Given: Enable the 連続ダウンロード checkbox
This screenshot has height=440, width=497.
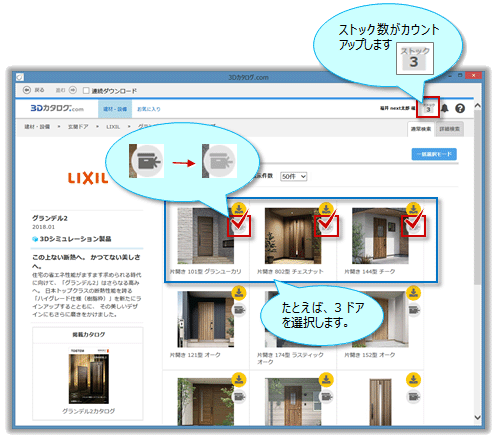Looking at the screenshot, I should point(86,90).
